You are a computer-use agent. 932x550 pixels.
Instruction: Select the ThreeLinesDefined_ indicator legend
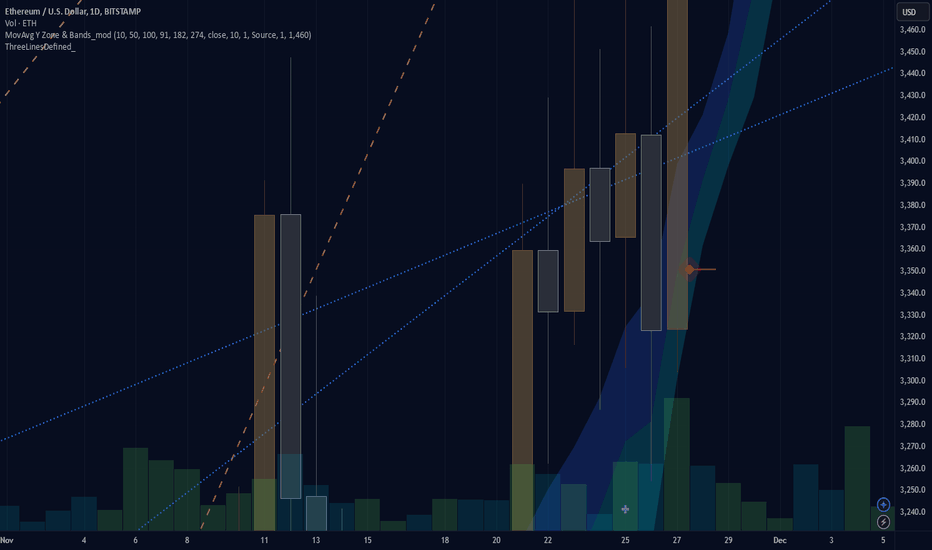click(40, 46)
